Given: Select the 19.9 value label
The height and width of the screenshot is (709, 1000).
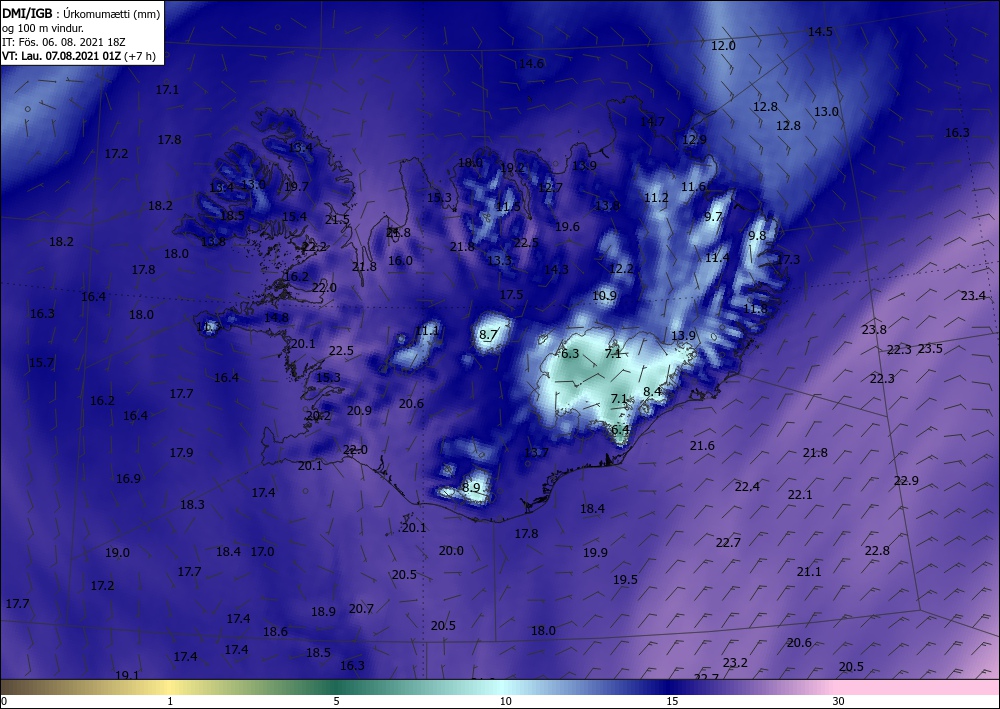Looking at the screenshot, I should (x=595, y=552).
